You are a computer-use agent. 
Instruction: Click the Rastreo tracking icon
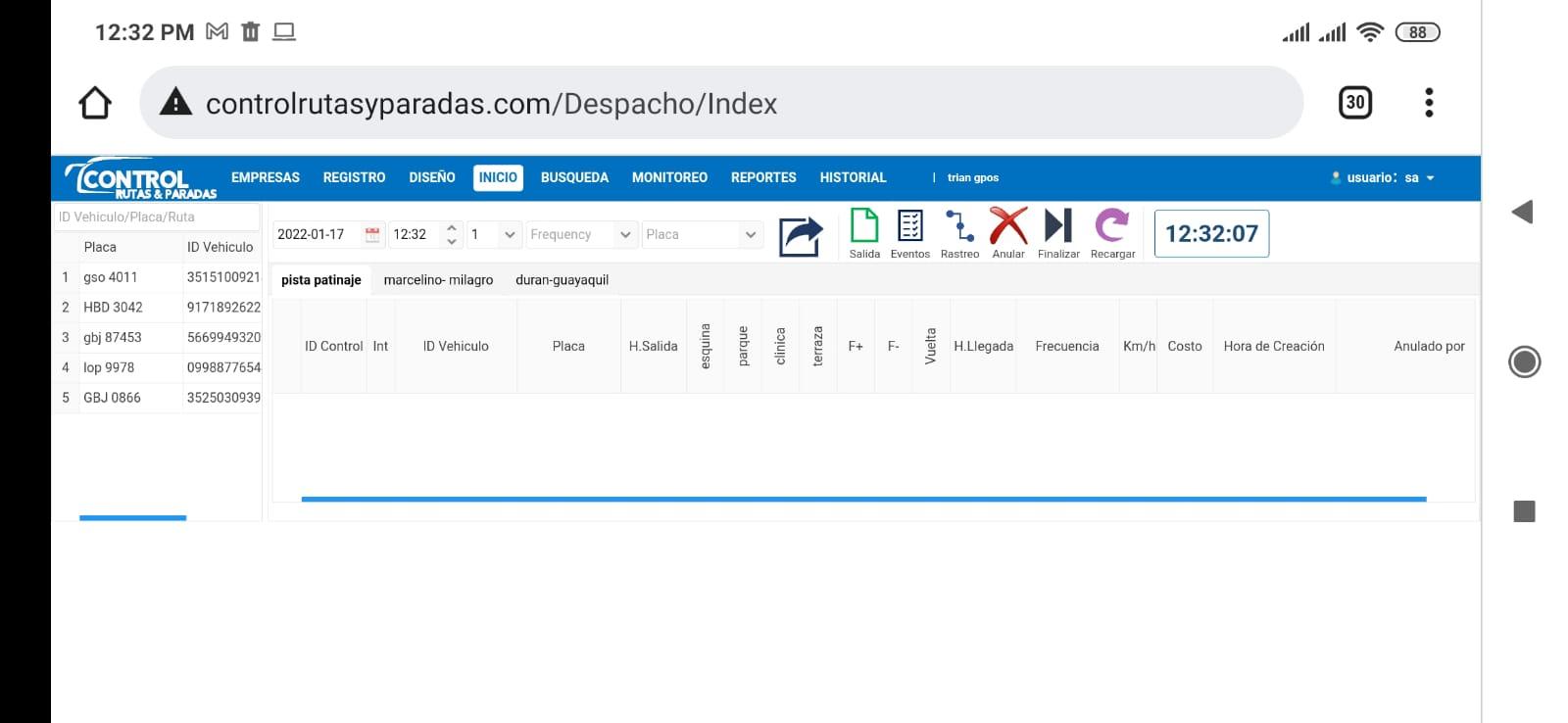959,225
